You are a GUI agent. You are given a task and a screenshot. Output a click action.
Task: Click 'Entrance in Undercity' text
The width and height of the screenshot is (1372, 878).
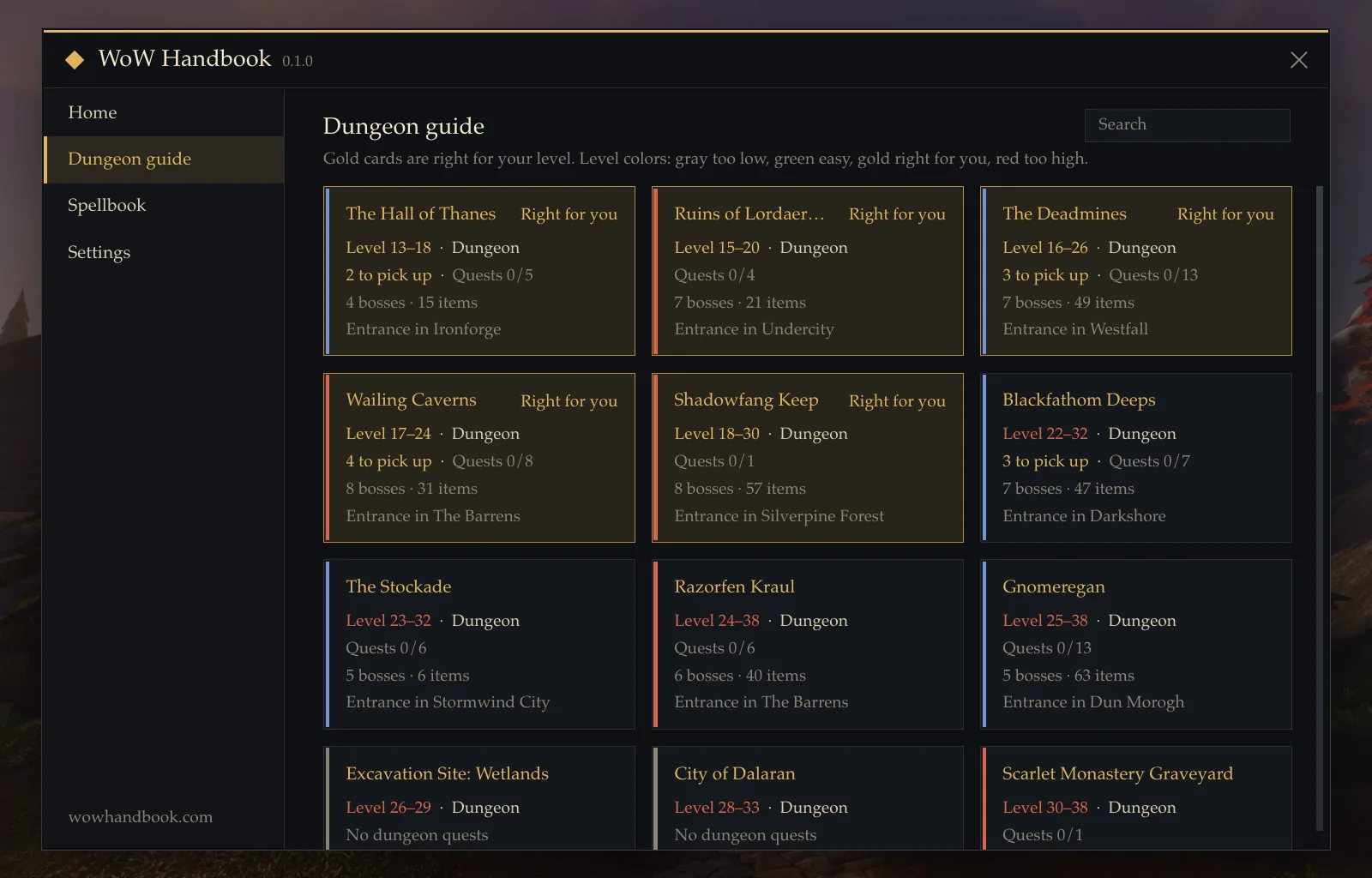(x=754, y=328)
